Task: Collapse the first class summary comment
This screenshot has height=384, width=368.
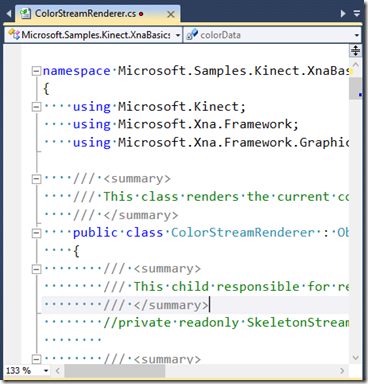Action: click(x=36, y=179)
